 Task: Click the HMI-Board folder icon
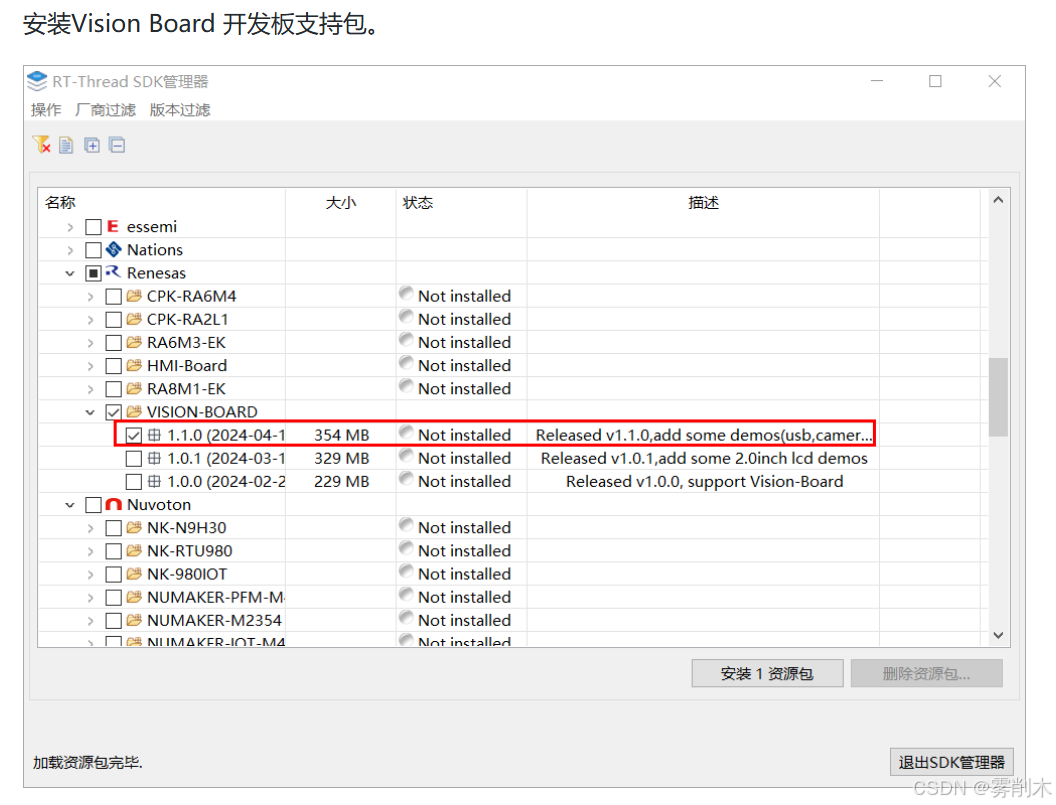[x=134, y=365]
